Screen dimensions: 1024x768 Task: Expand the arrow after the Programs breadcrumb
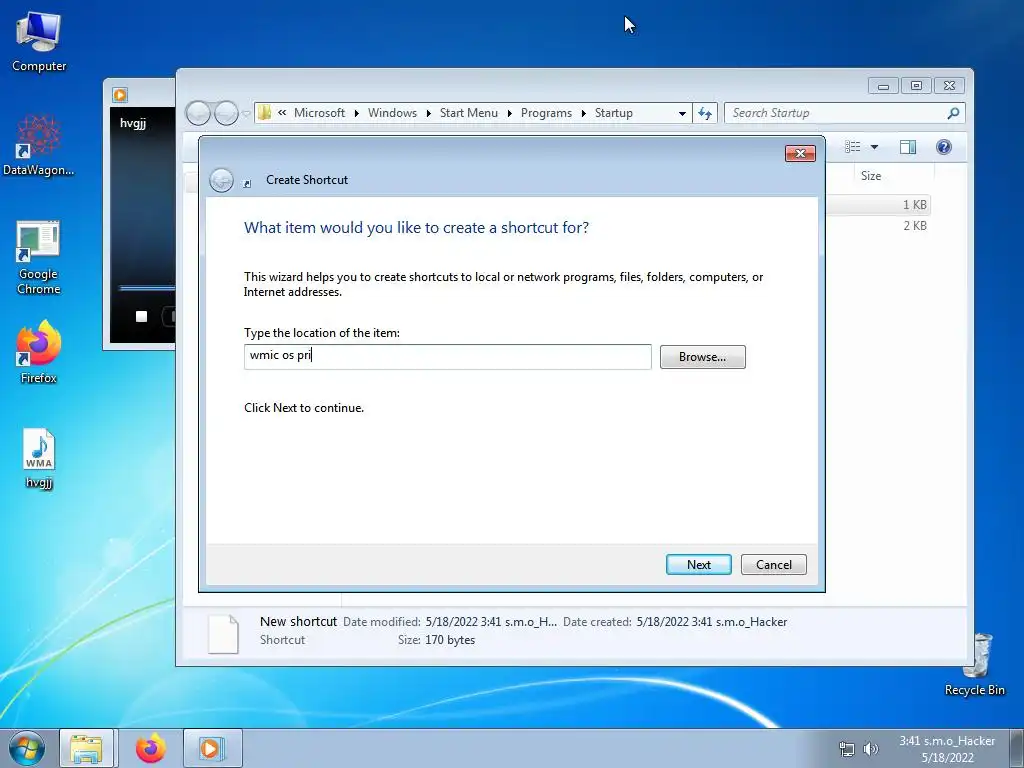point(583,114)
